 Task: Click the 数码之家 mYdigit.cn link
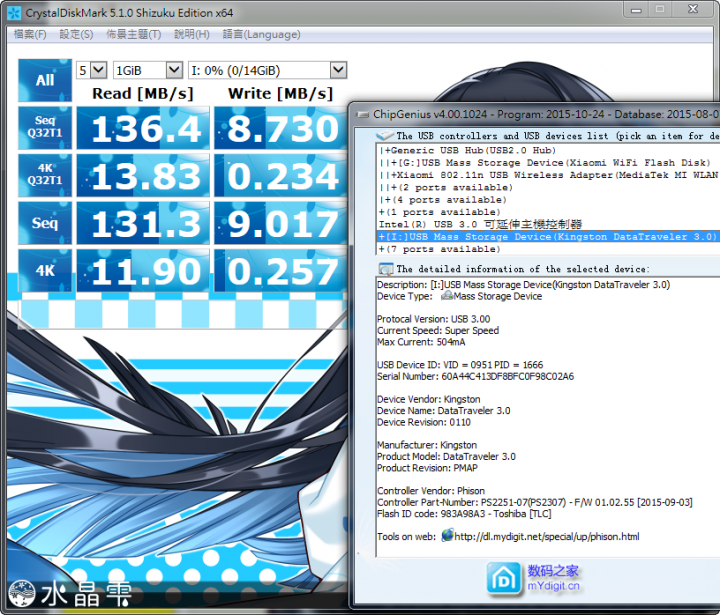click(x=553, y=578)
